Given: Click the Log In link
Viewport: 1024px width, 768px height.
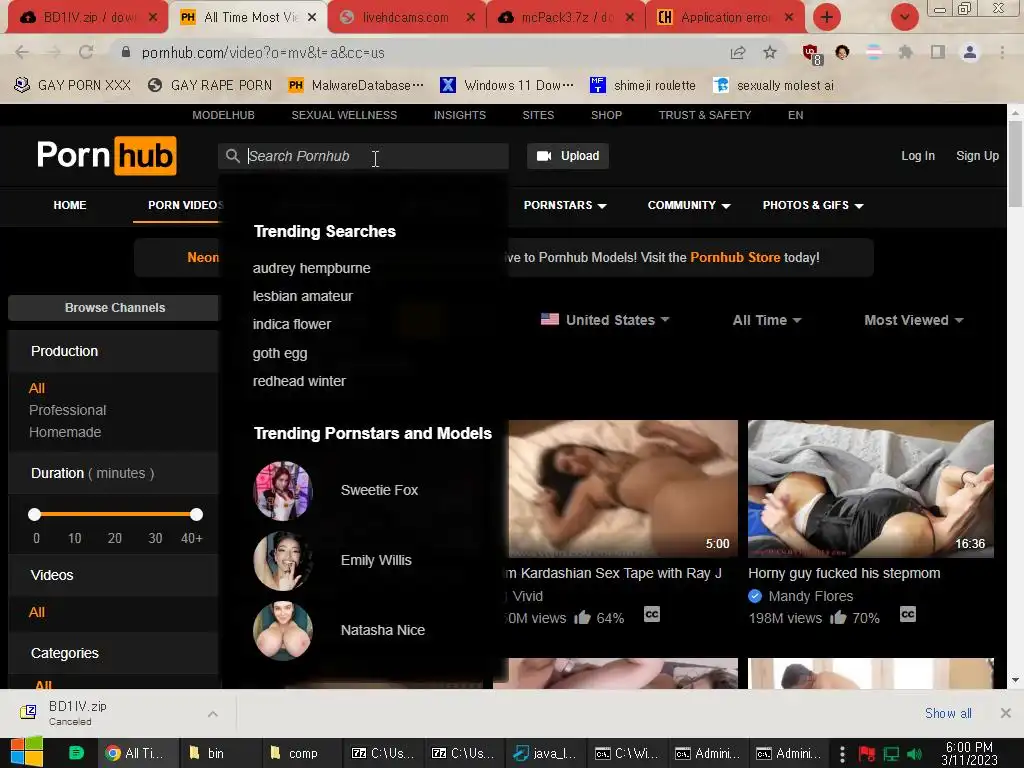Looking at the screenshot, I should (x=918, y=156).
